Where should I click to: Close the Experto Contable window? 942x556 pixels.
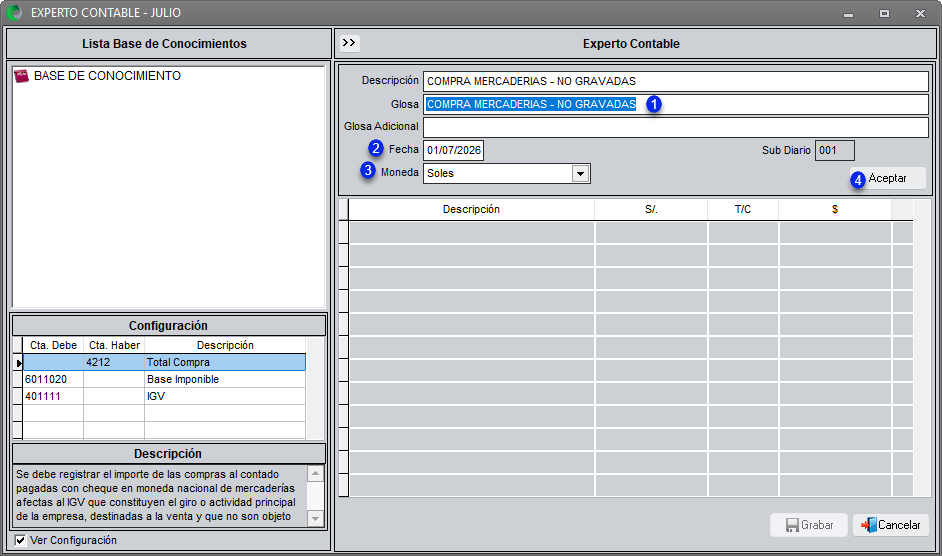(920, 13)
